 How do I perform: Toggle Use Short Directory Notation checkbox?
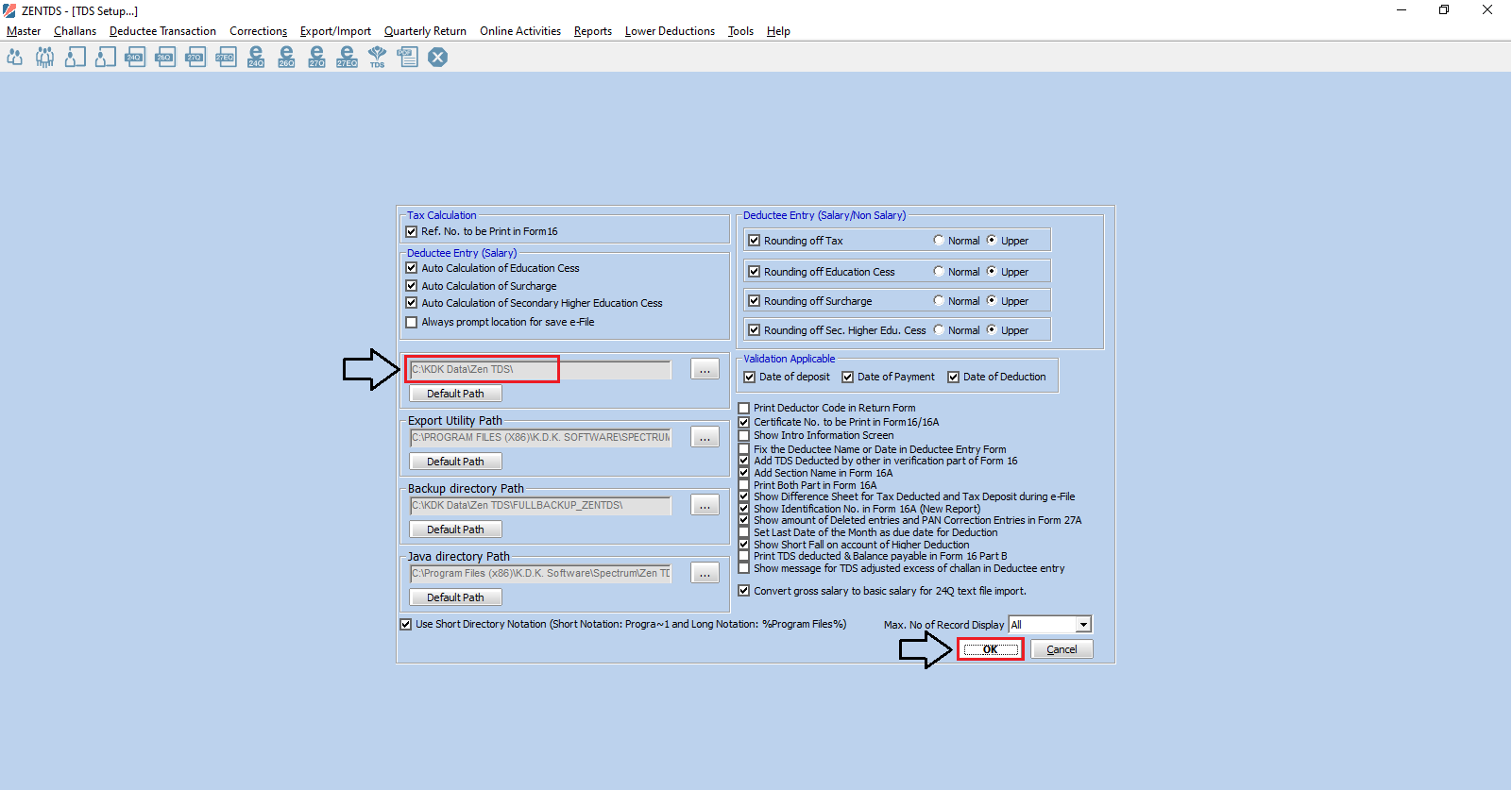point(405,624)
